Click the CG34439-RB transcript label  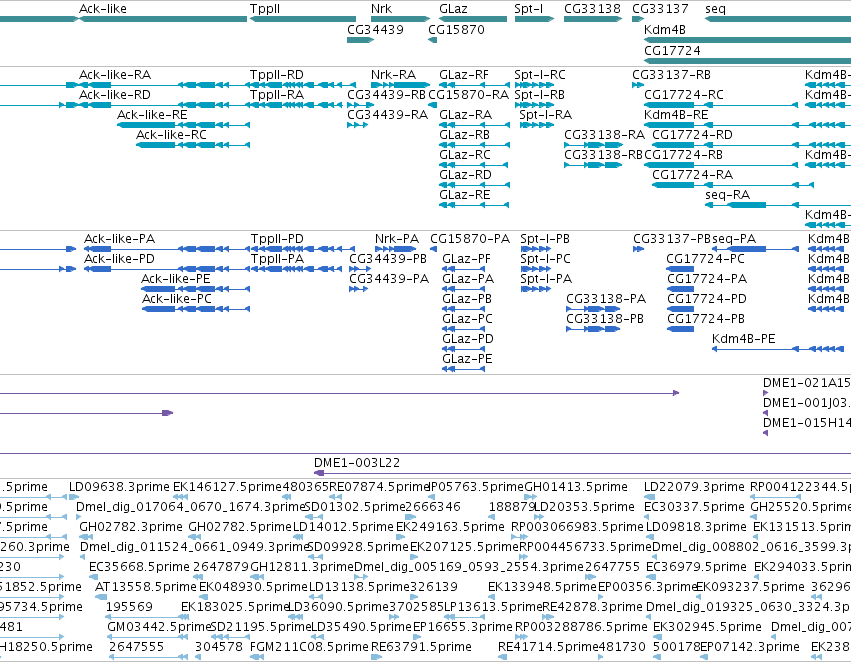[386, 94]
